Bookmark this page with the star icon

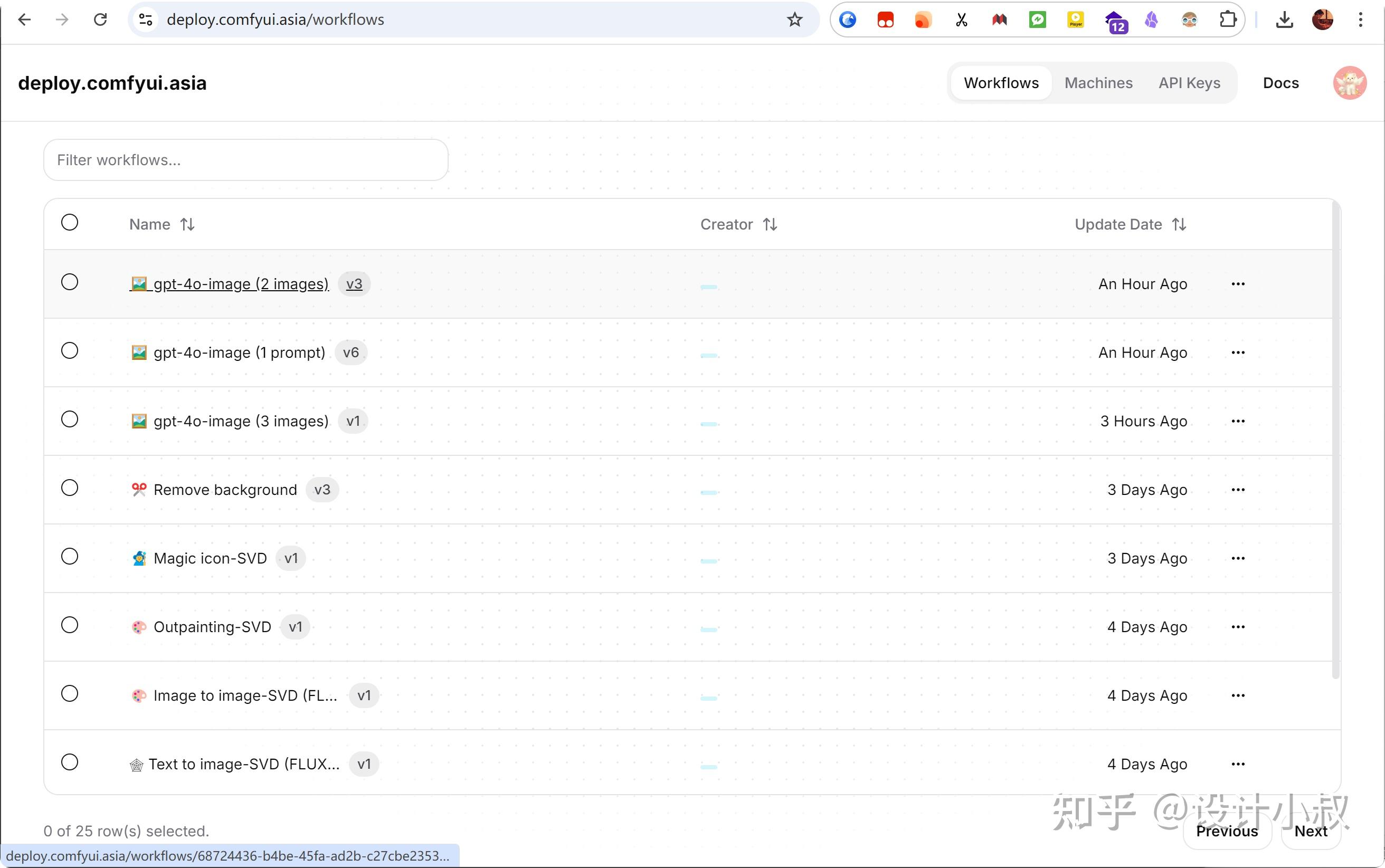click(x=794, y=20)
